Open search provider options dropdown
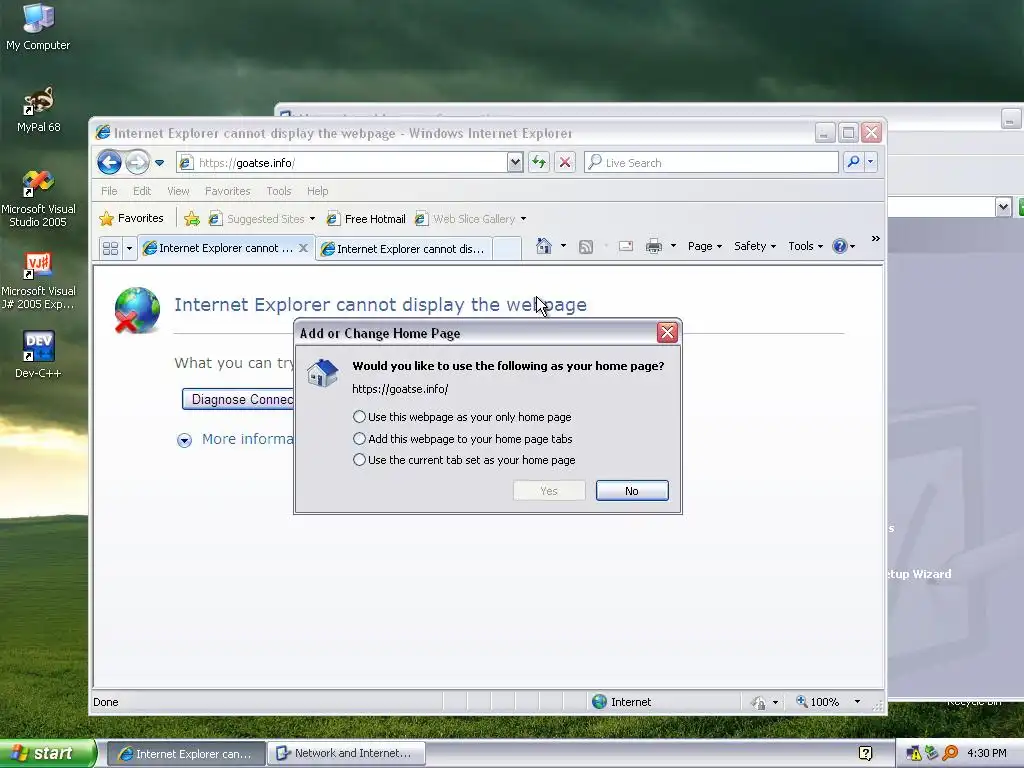The width and height of the screenshot is (1024, 768). coord(871,162)
